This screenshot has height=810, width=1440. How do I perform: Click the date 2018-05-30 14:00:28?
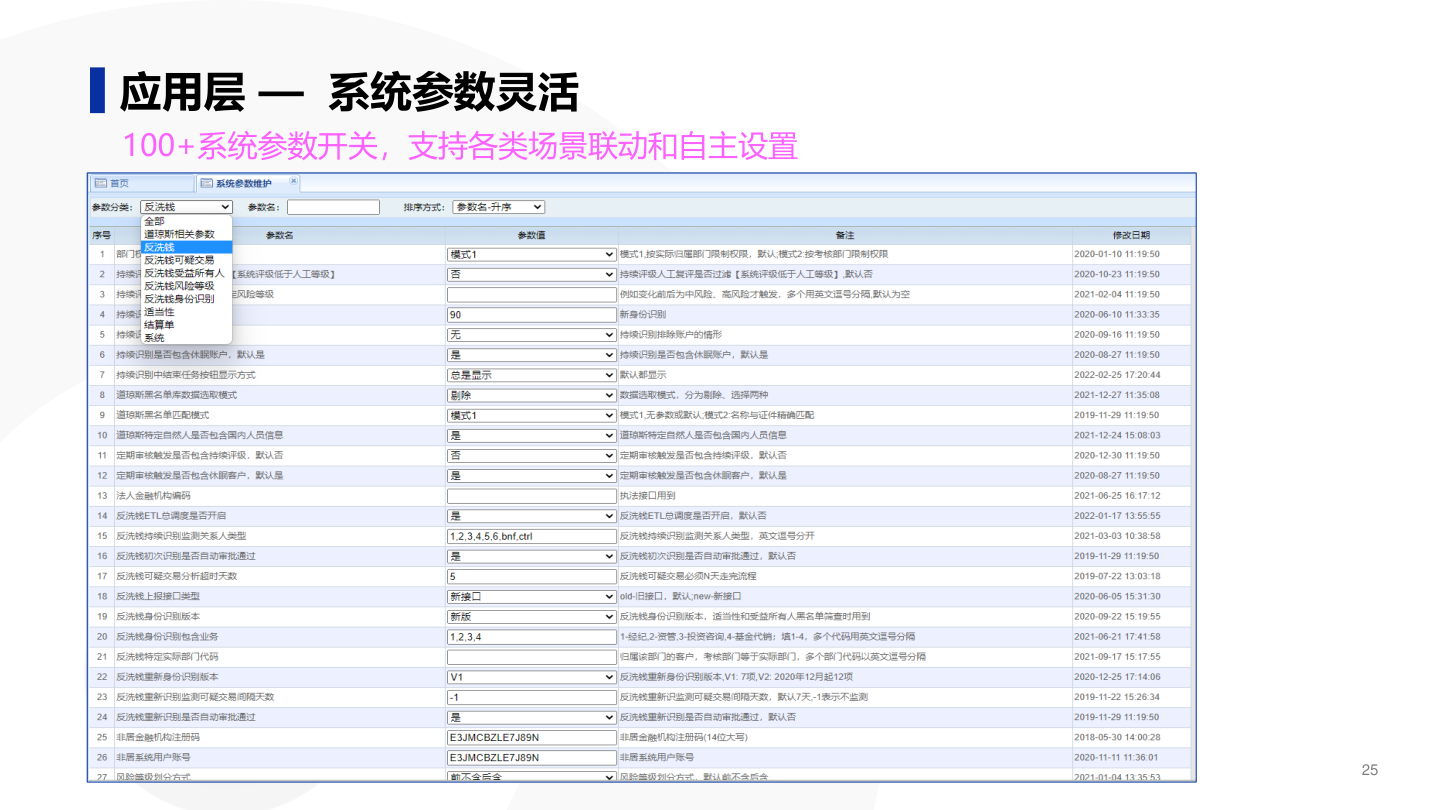point(1117,737)
